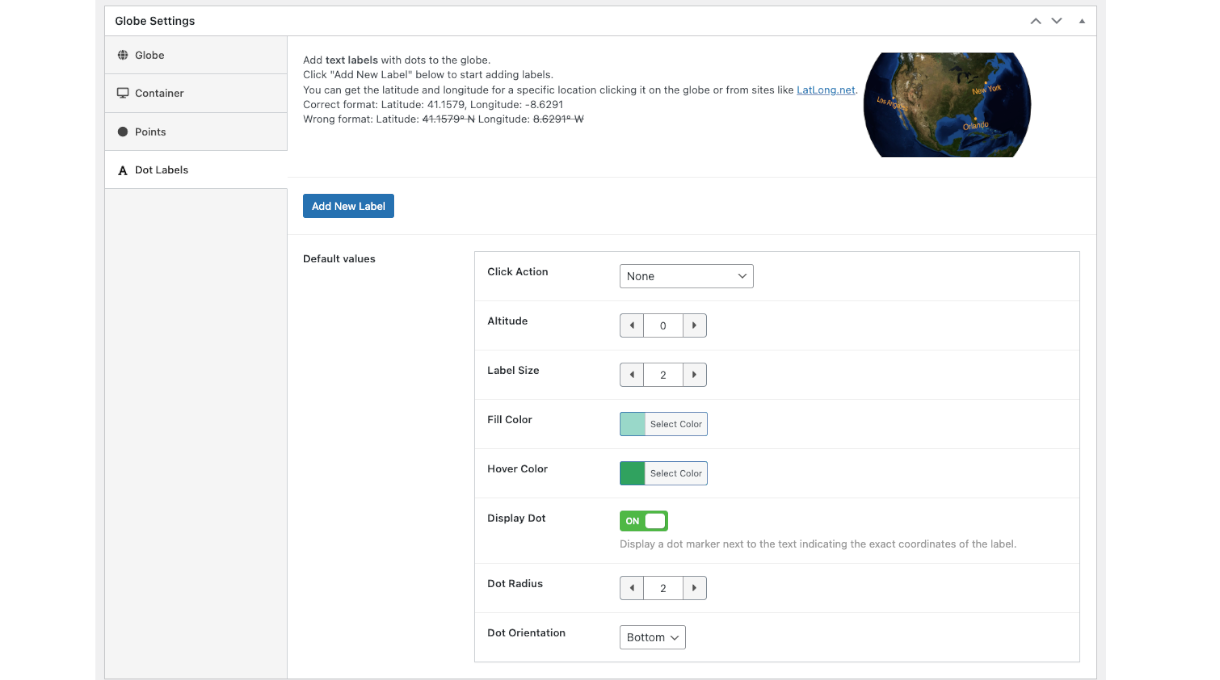
Task: Open the Click Action dropdown
Action: point(686,276)
